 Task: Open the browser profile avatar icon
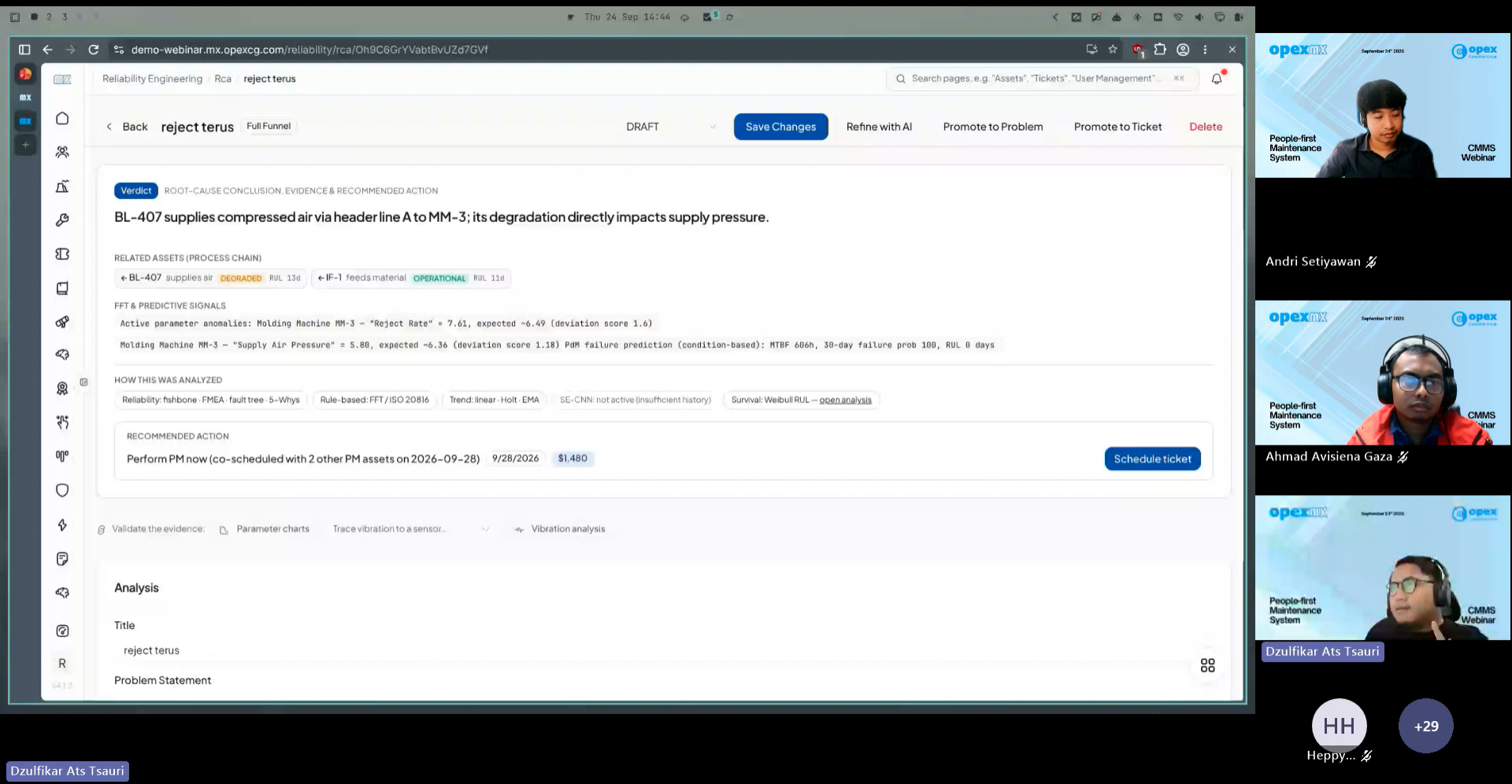[x=1183, y=50]
